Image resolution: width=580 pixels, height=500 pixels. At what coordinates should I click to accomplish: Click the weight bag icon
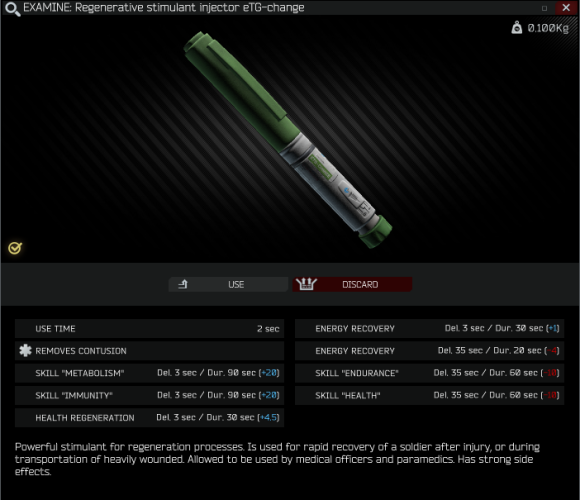(x=516, y=27)
